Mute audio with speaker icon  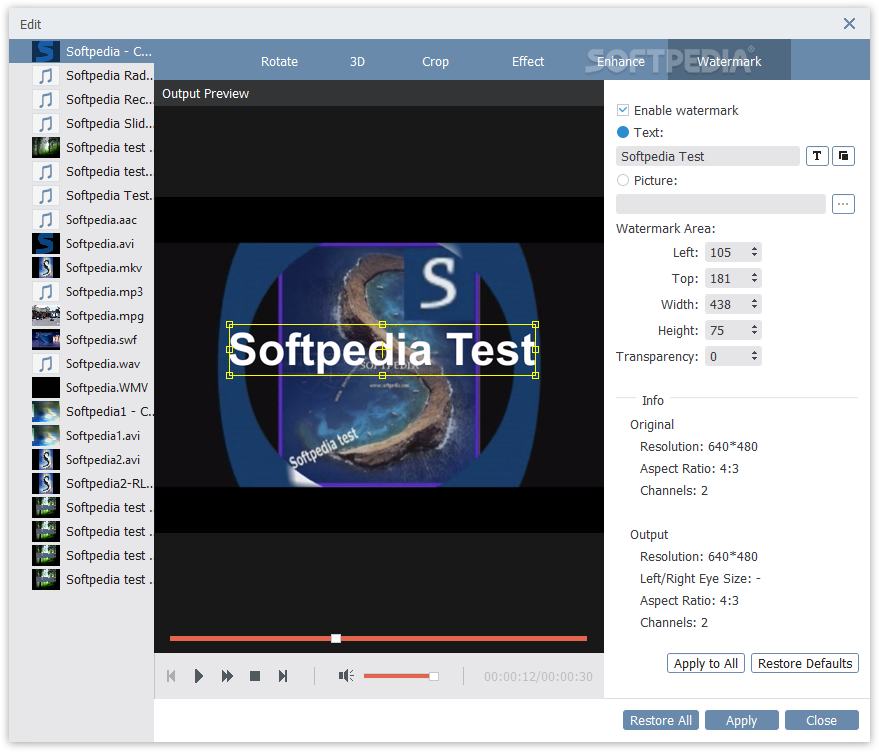(x=346, y=676)
